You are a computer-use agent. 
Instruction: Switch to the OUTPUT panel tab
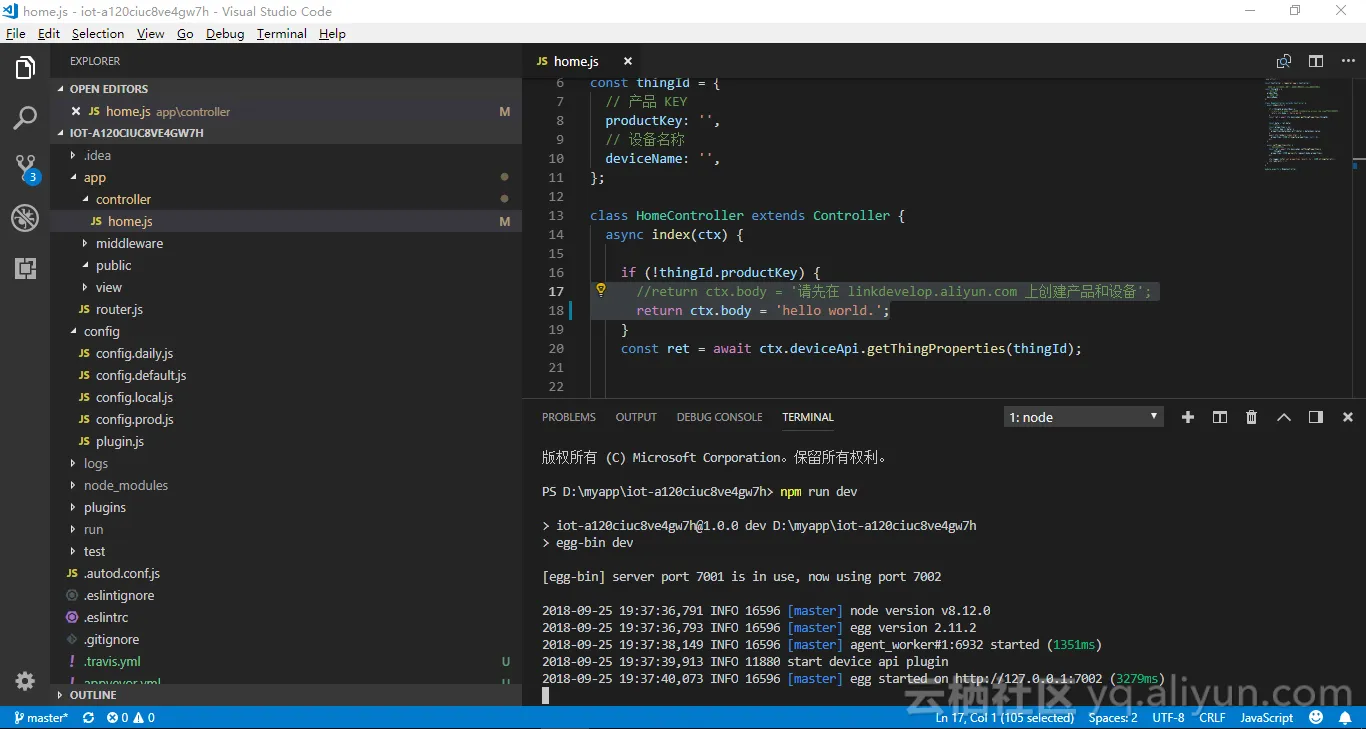point(636,417)
